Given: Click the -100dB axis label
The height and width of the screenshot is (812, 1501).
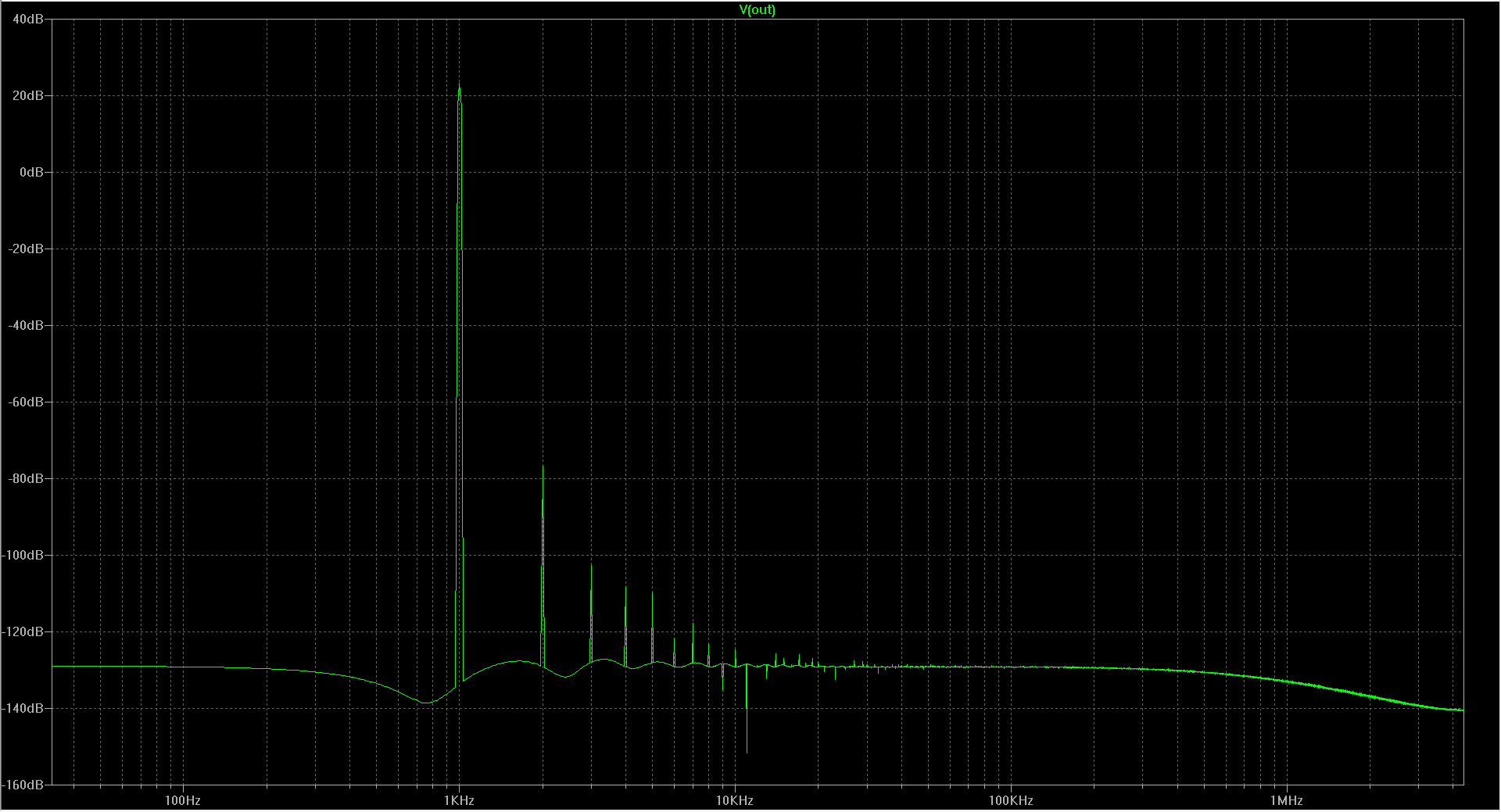Looking at the screenshot, I should 23,555.
